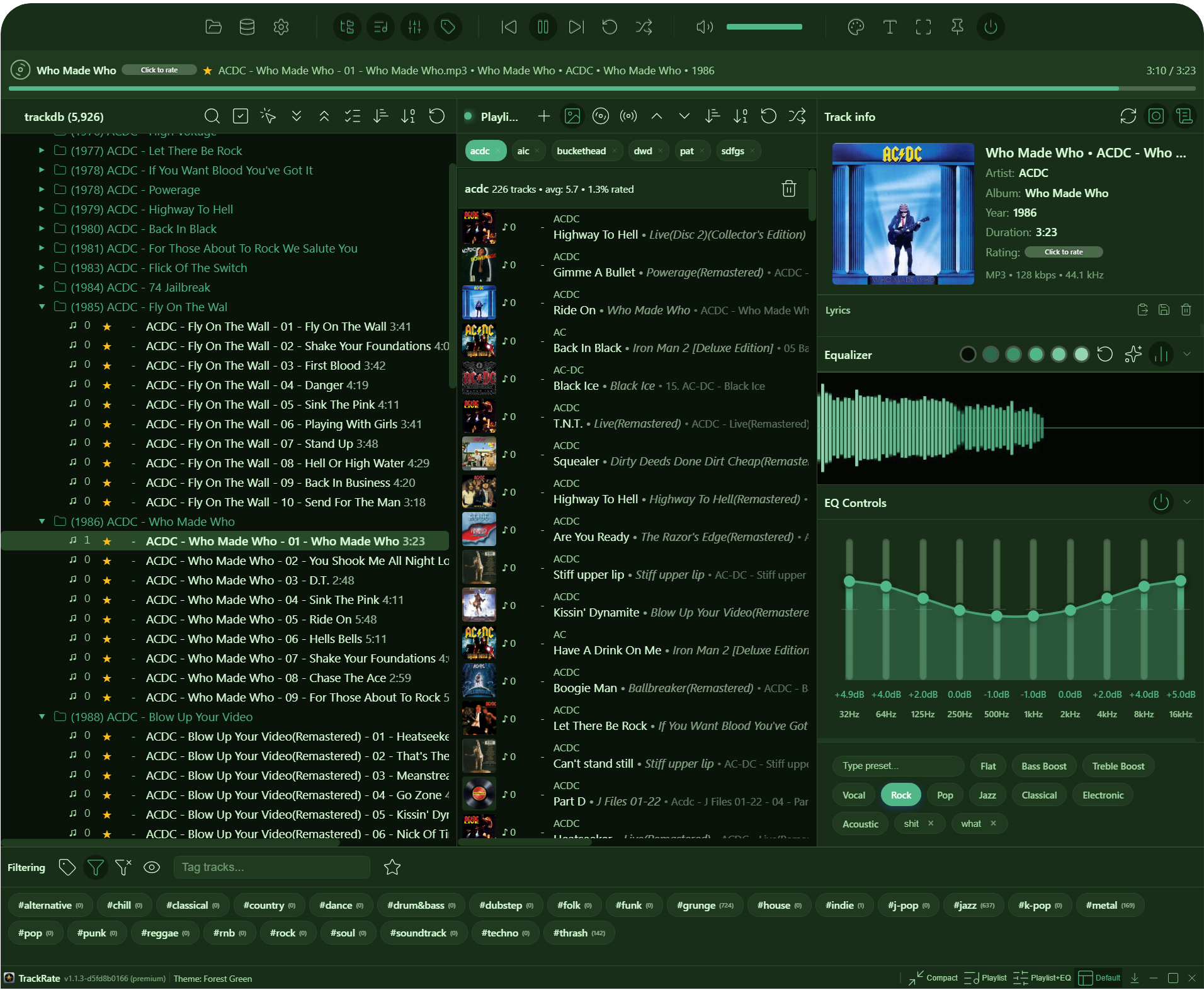Expand the (1980) ACDC - Back In Black folder
The height and width of the screenshot is (990, 1204).
tap(41, 229)
